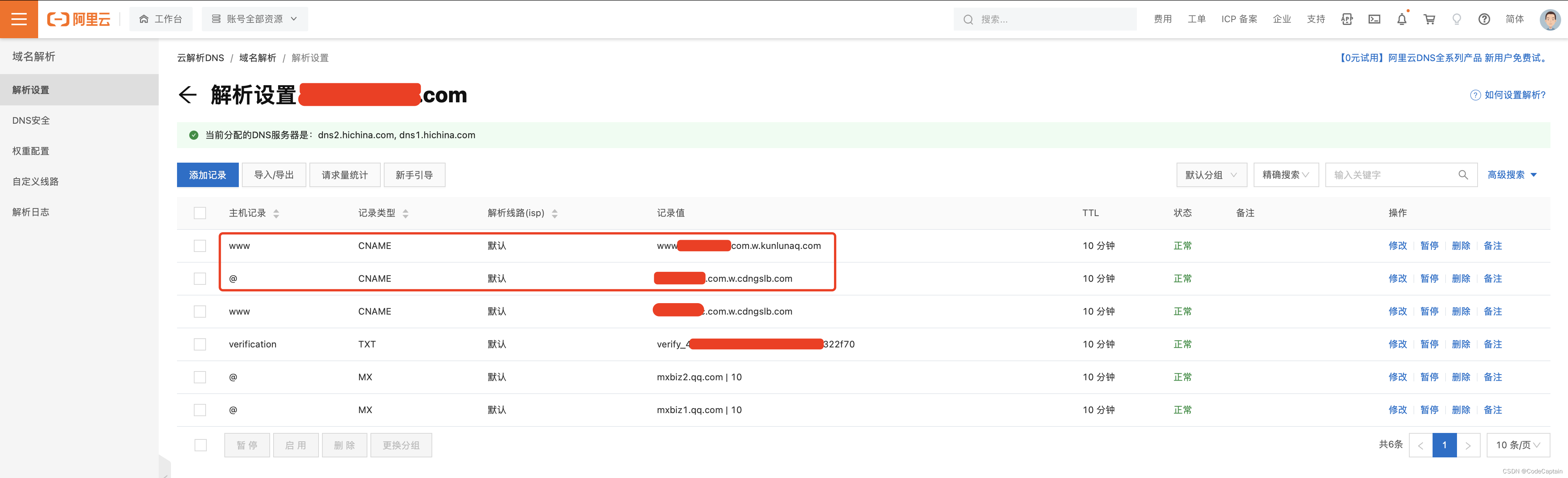This screenshot has height=478, width=1568.
Task: Open the 10 条/页 page size dropdown
Action: tap(1518, 445)
